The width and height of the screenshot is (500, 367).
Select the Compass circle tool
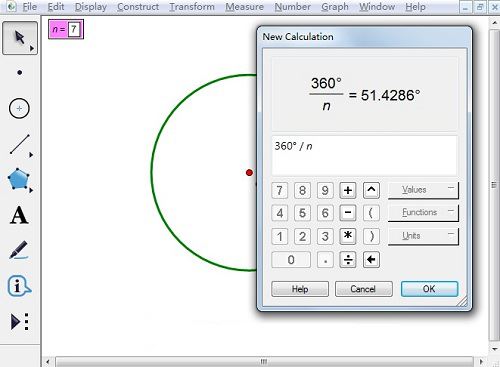click(x=19, y=108)
